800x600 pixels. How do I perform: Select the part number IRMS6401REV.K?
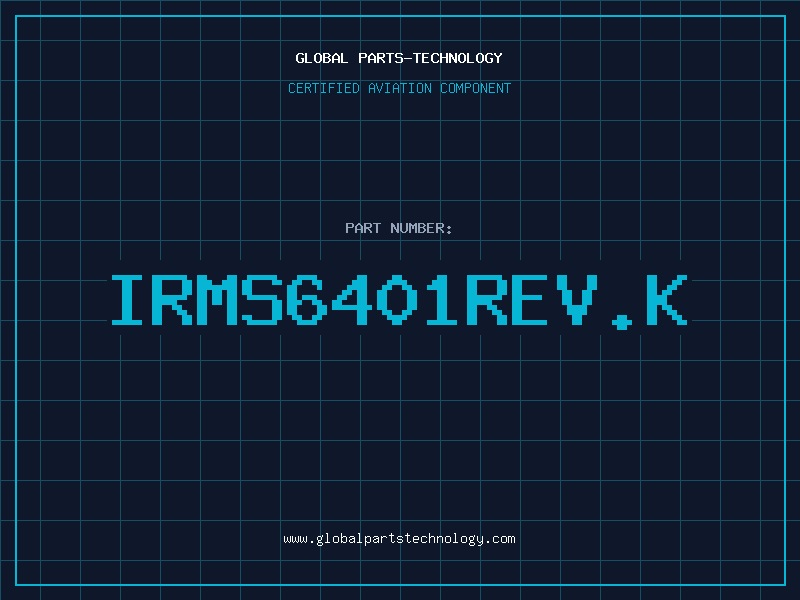399,301
